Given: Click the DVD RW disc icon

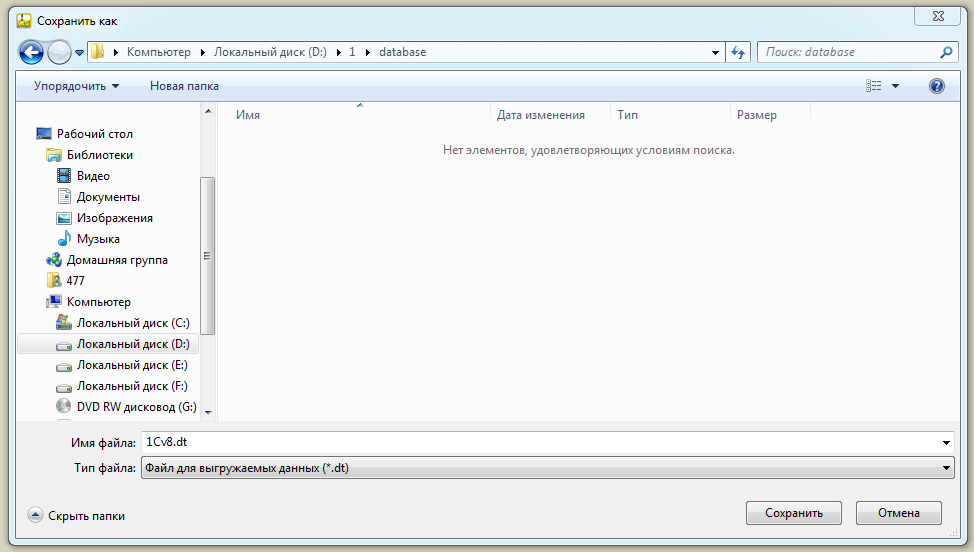Looking at the screenshot, I should coord(64,406).
